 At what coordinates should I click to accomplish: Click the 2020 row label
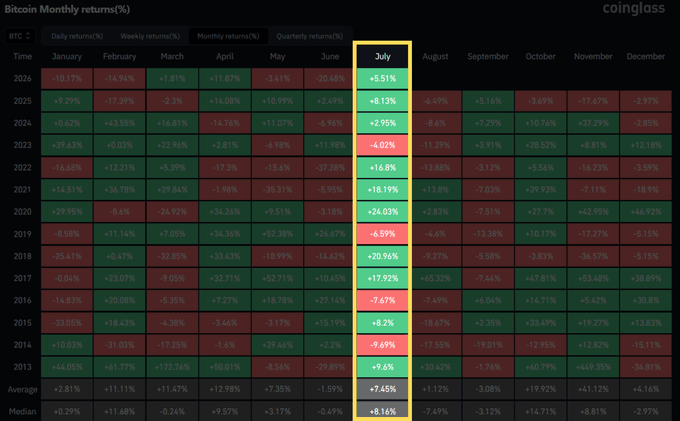coord(23,212)
